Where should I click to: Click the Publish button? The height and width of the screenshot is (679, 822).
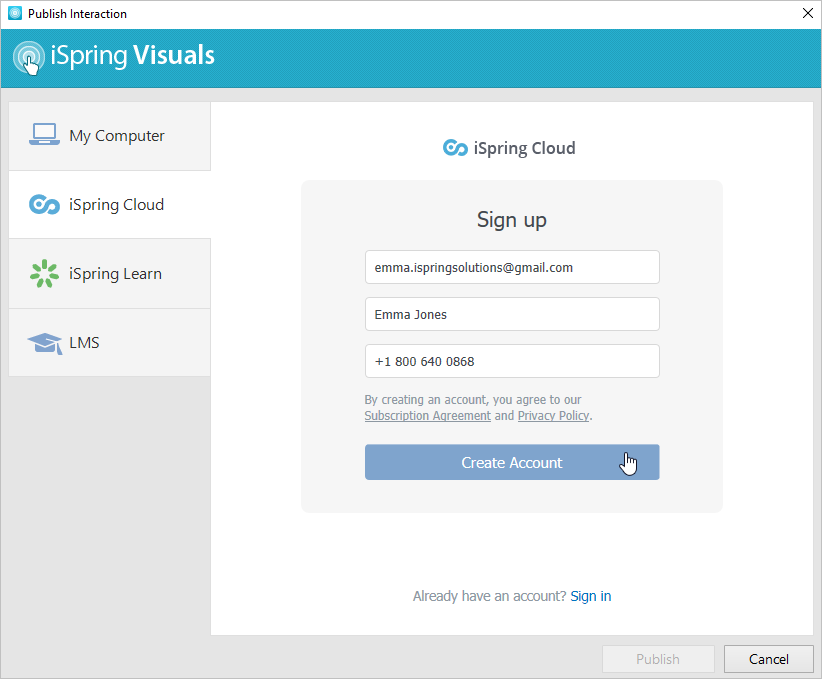tap(658, 659)
